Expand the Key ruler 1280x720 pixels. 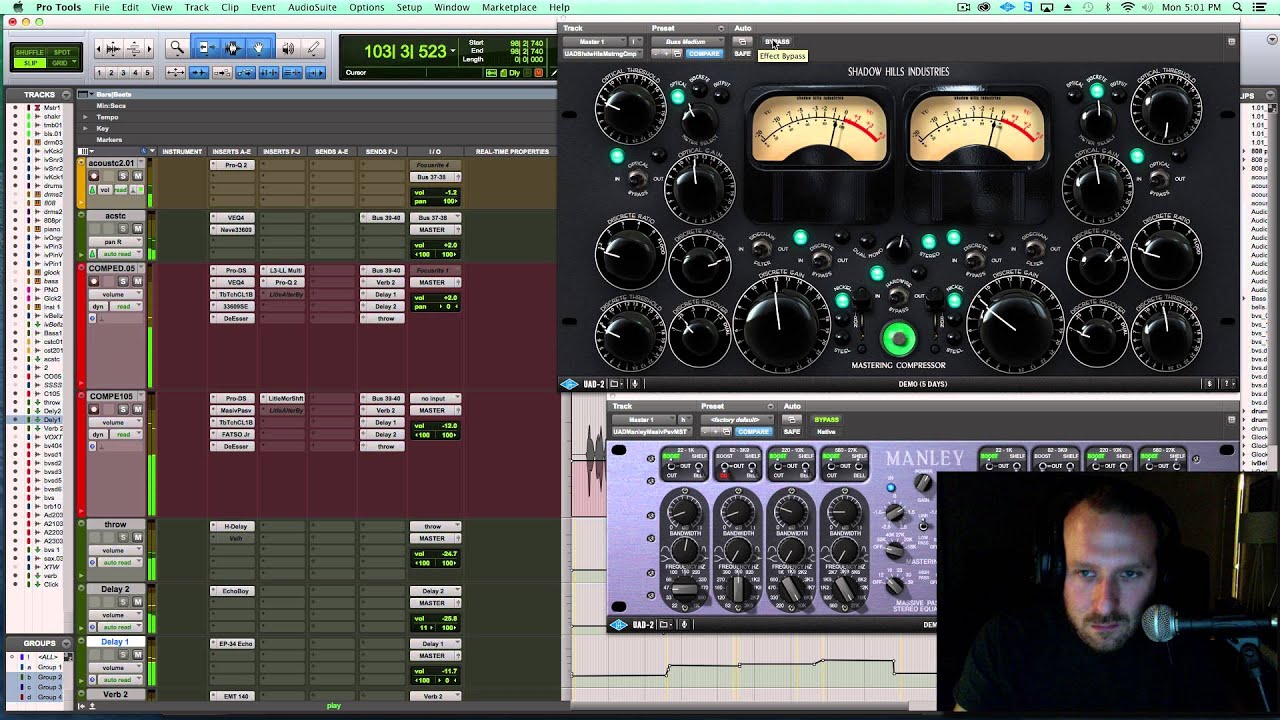85,128
